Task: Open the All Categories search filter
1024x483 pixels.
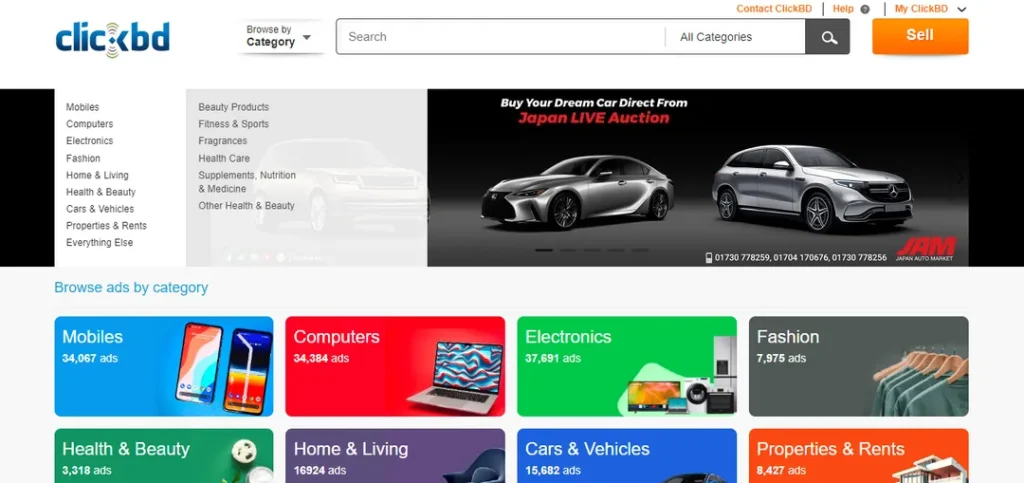Action: point(735,37)
